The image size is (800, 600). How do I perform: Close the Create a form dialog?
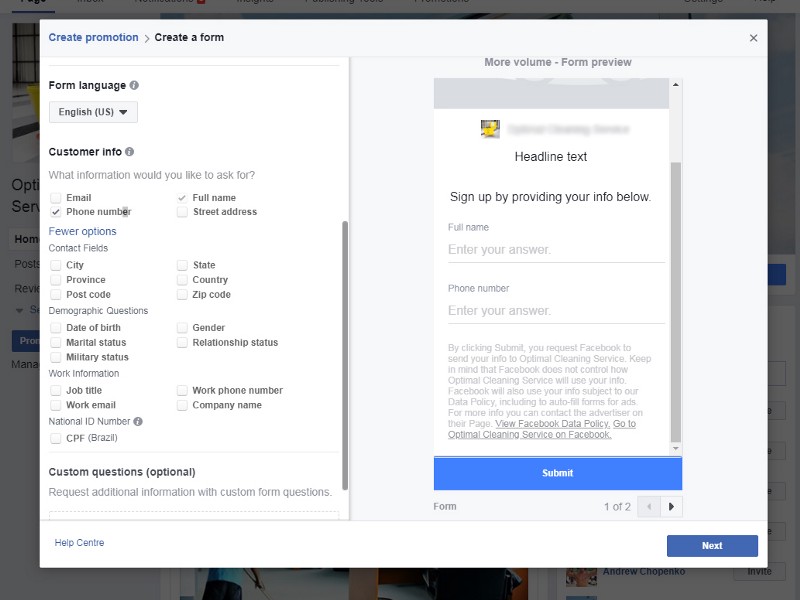pos(753,38)
